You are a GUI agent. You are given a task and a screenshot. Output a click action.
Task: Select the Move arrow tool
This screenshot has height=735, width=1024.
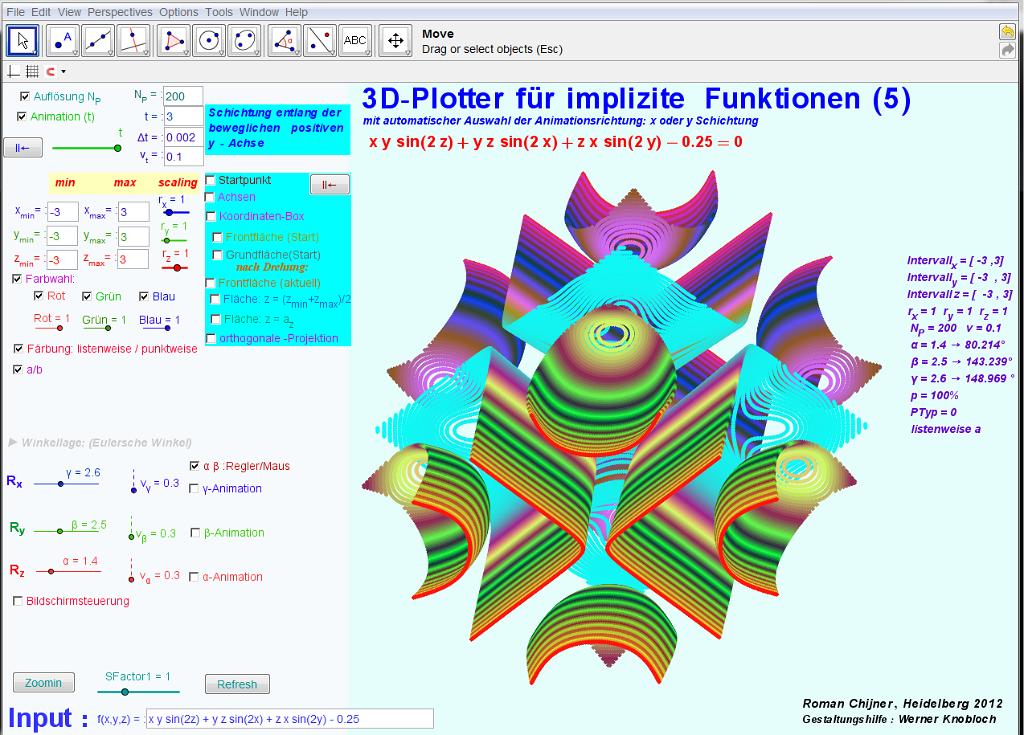[24, 40]
